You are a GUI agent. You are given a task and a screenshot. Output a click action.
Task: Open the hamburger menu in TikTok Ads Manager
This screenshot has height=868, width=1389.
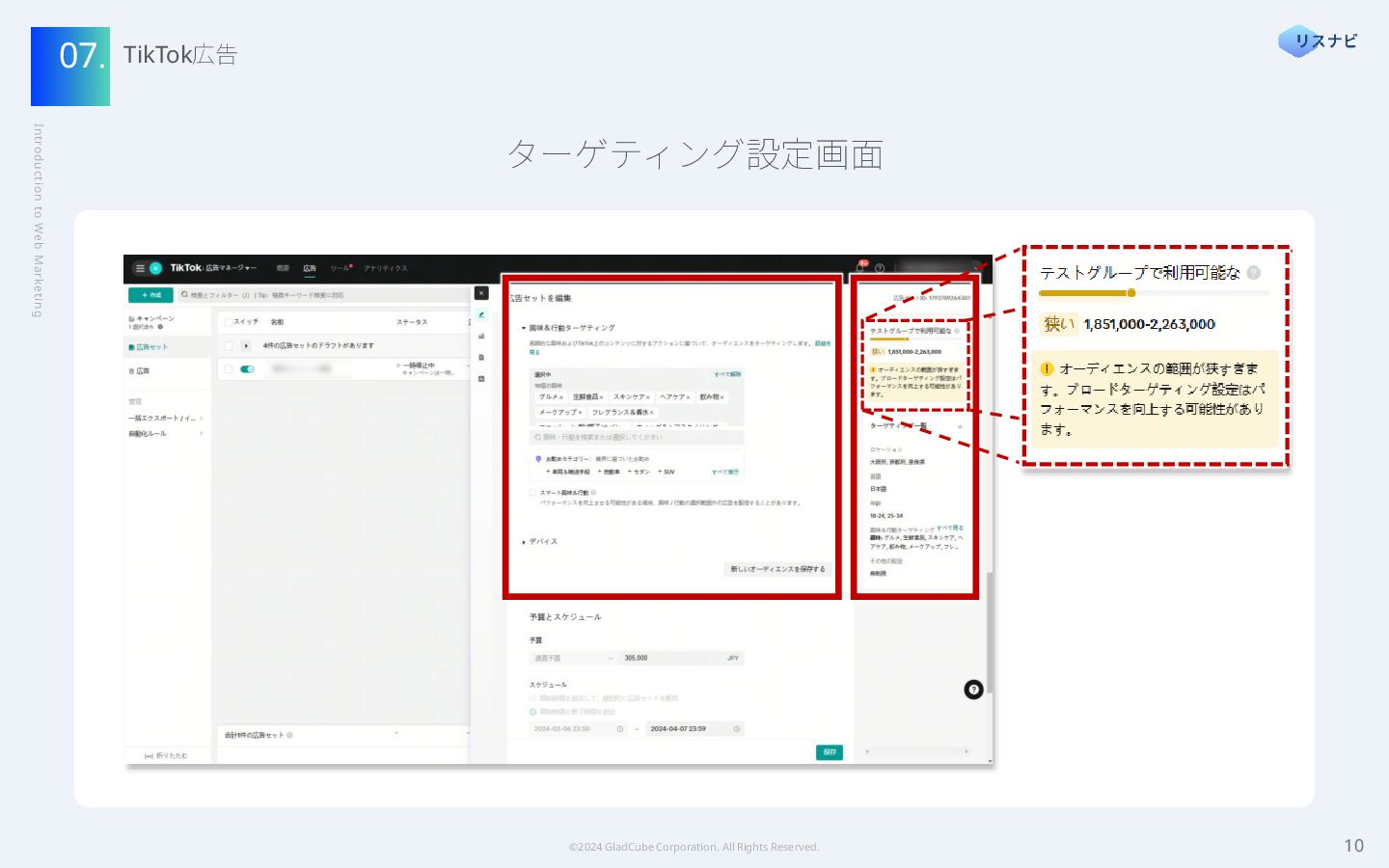[140, 268]
